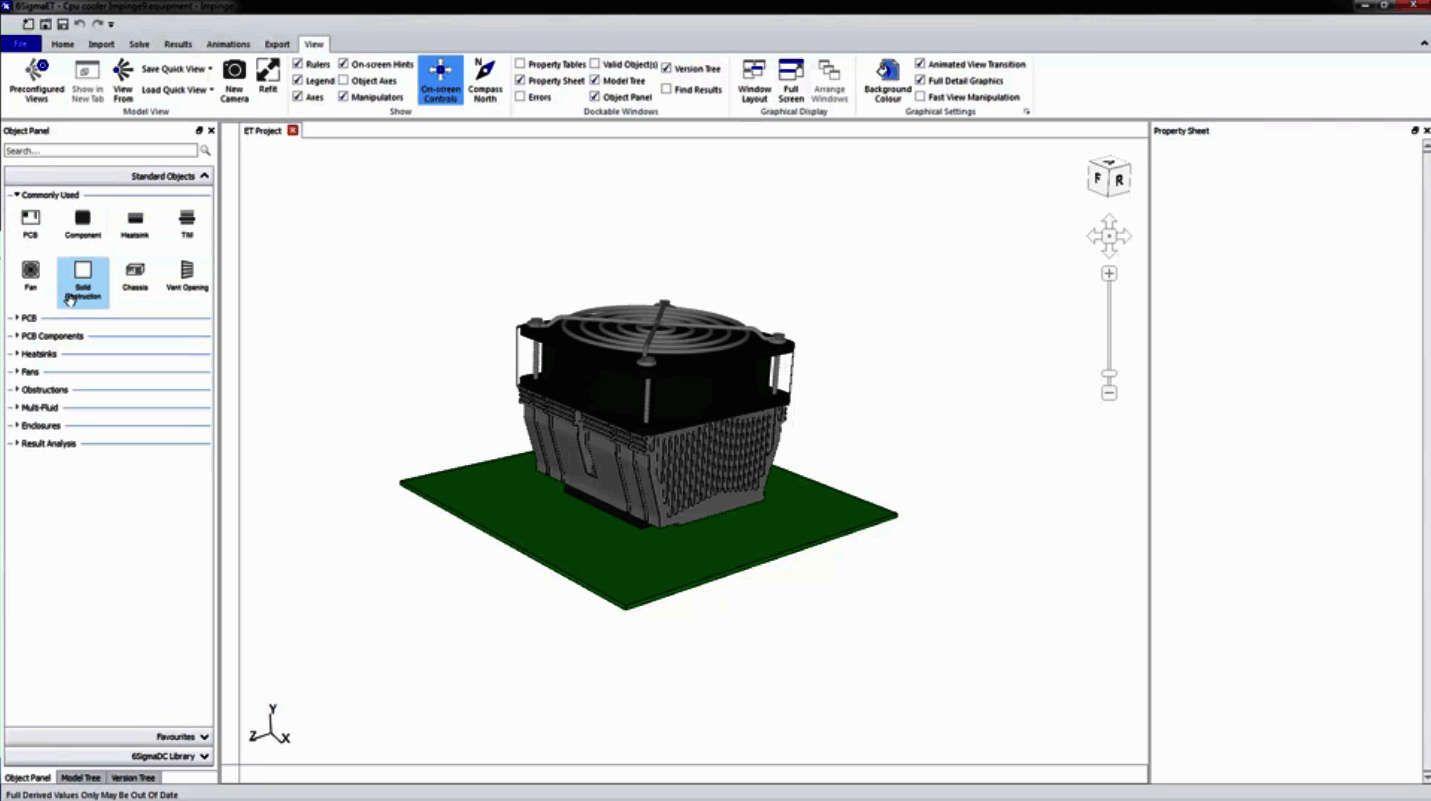Select the Vent Opening tool
The image size is (1431, 801).
186,270
